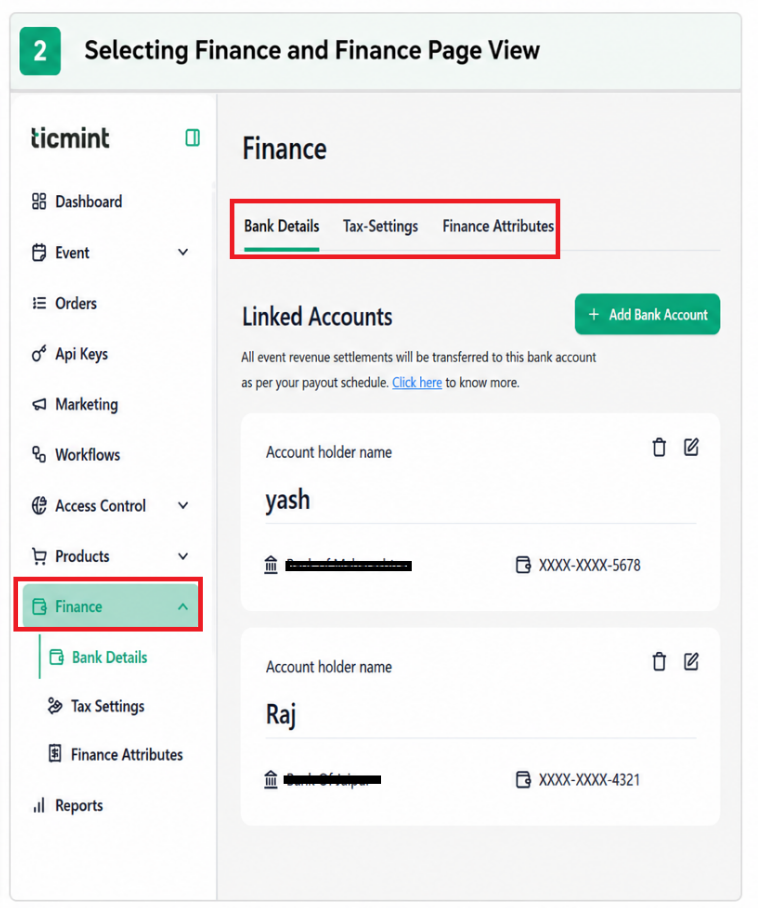Click the Add Bank Account button

647,314
